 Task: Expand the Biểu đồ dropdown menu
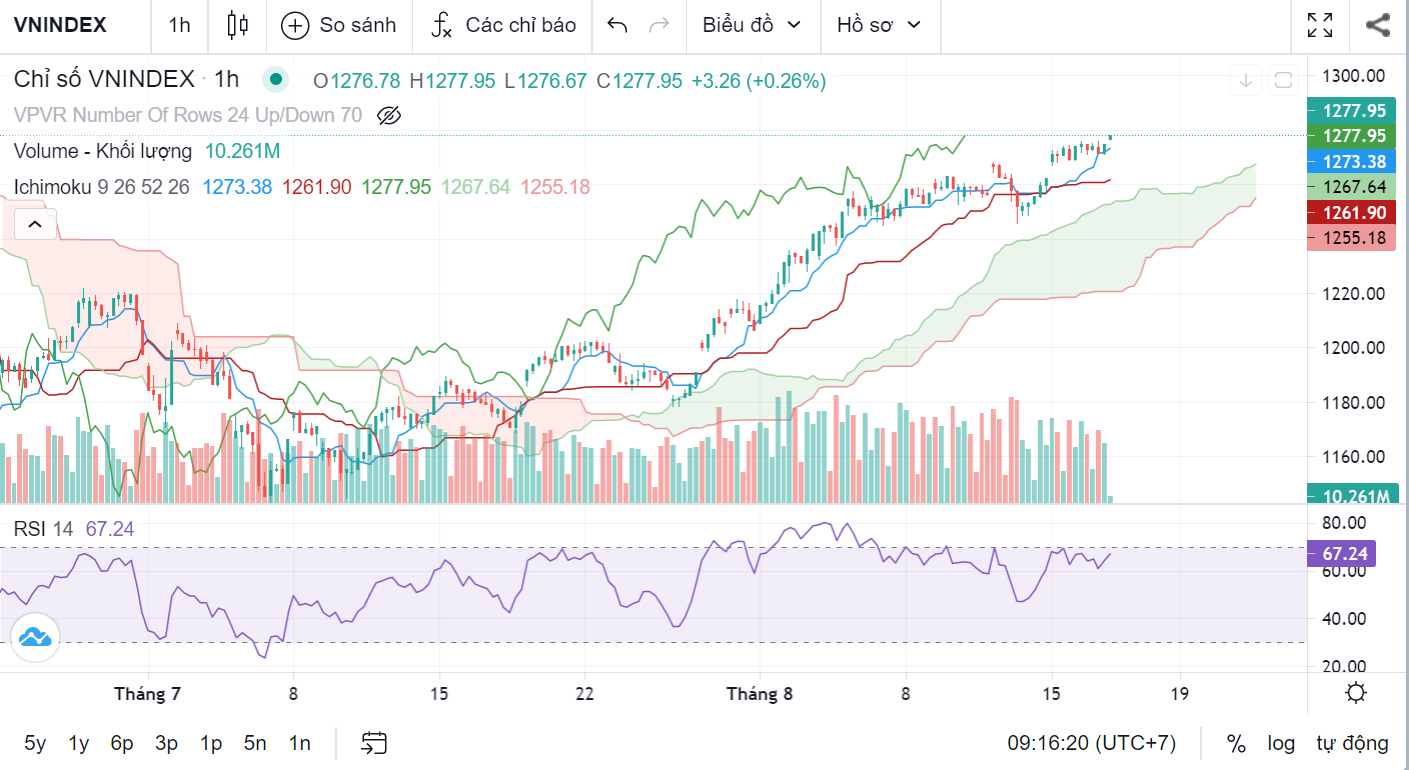[752, 26]
